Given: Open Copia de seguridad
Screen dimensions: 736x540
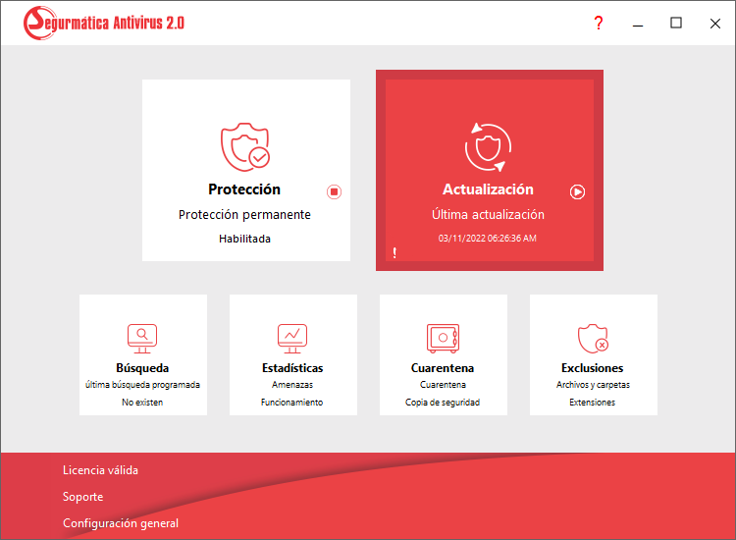Looking at the screenshot, I should click(x=443, y=402).
